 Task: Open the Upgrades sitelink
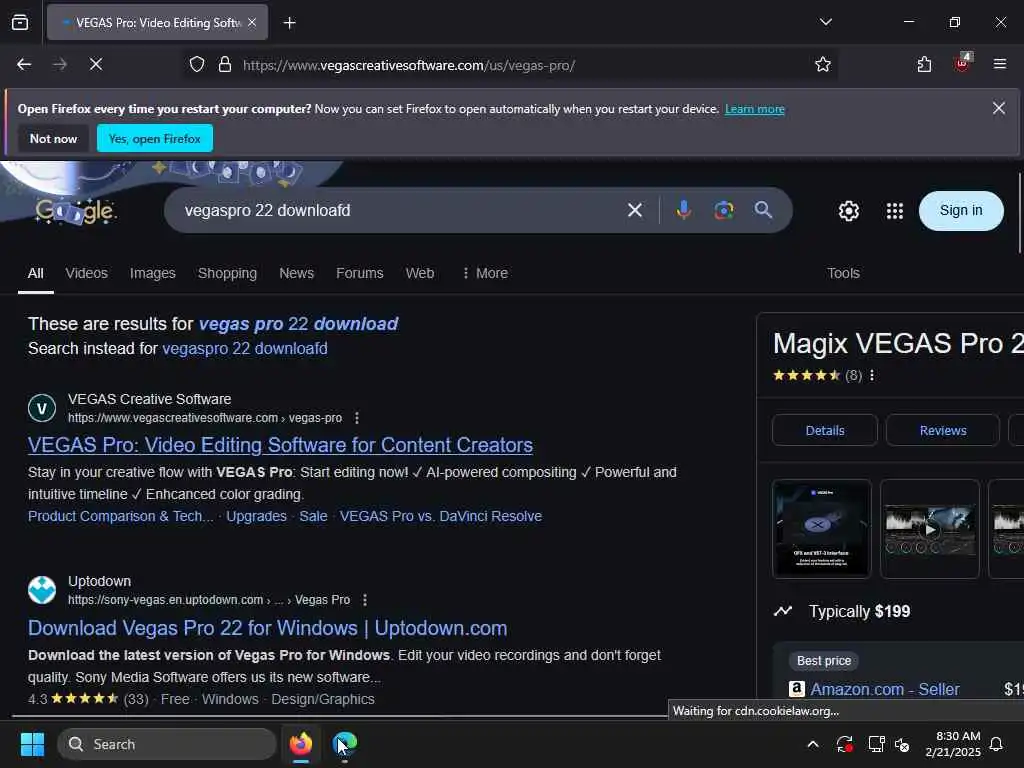tap(256, 517)
